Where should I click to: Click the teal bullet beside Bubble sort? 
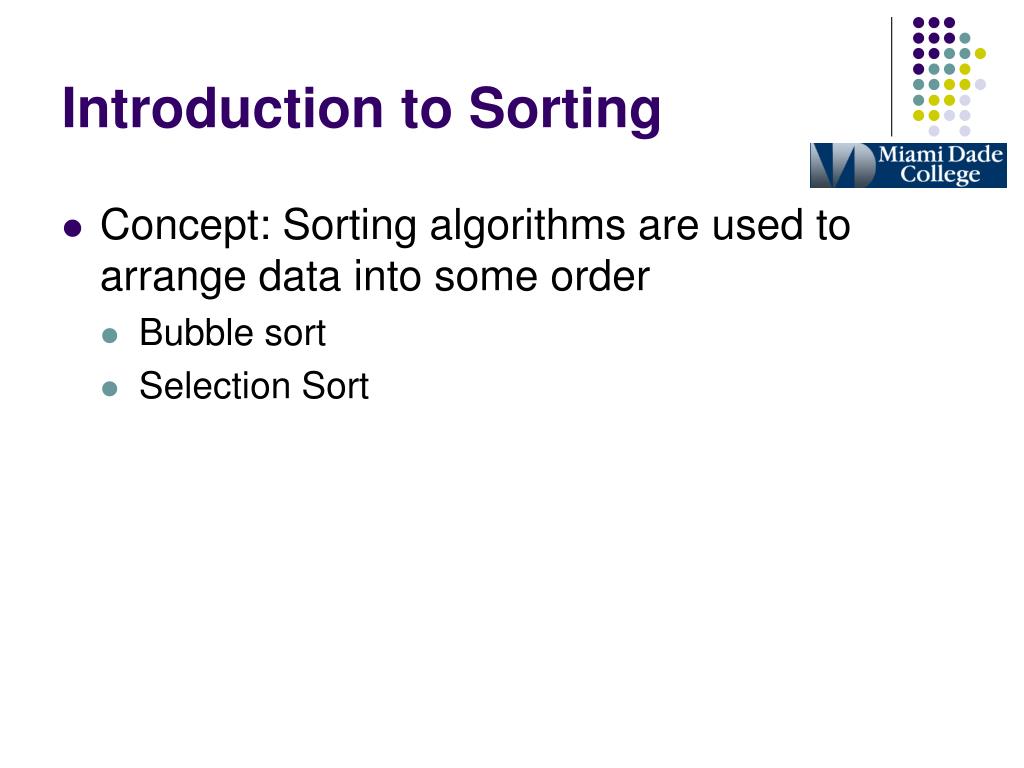(110, 336)
